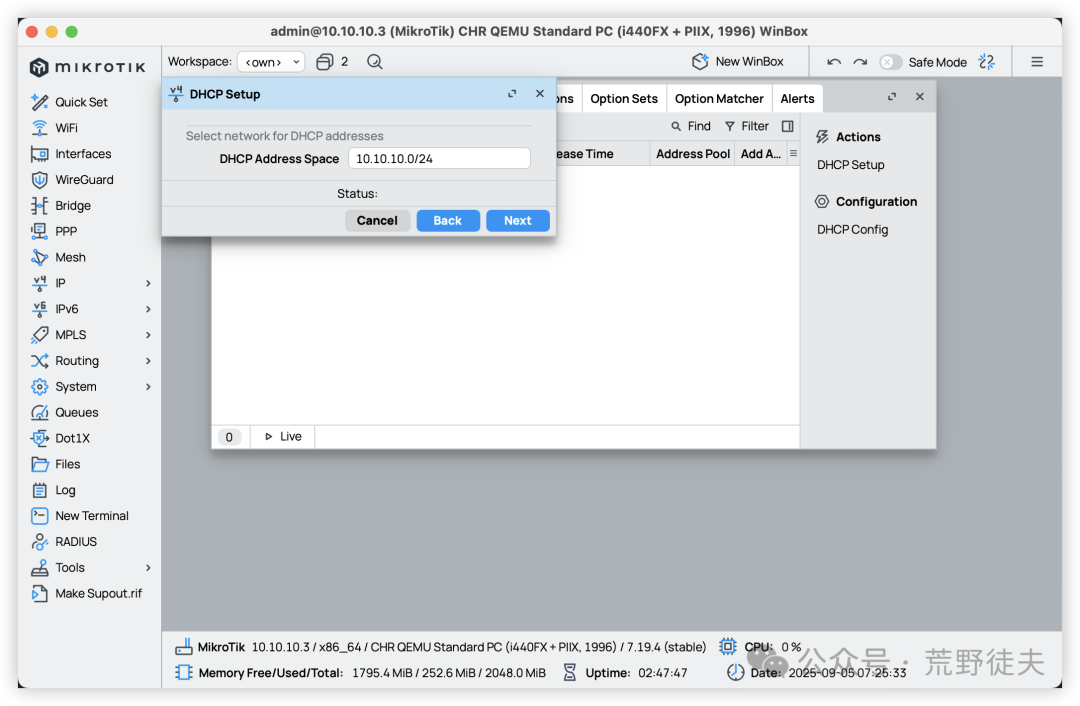Click the New WinBox button
Image resolution: width=1080 pixels, height=706 pixels.
pos(738,62)
